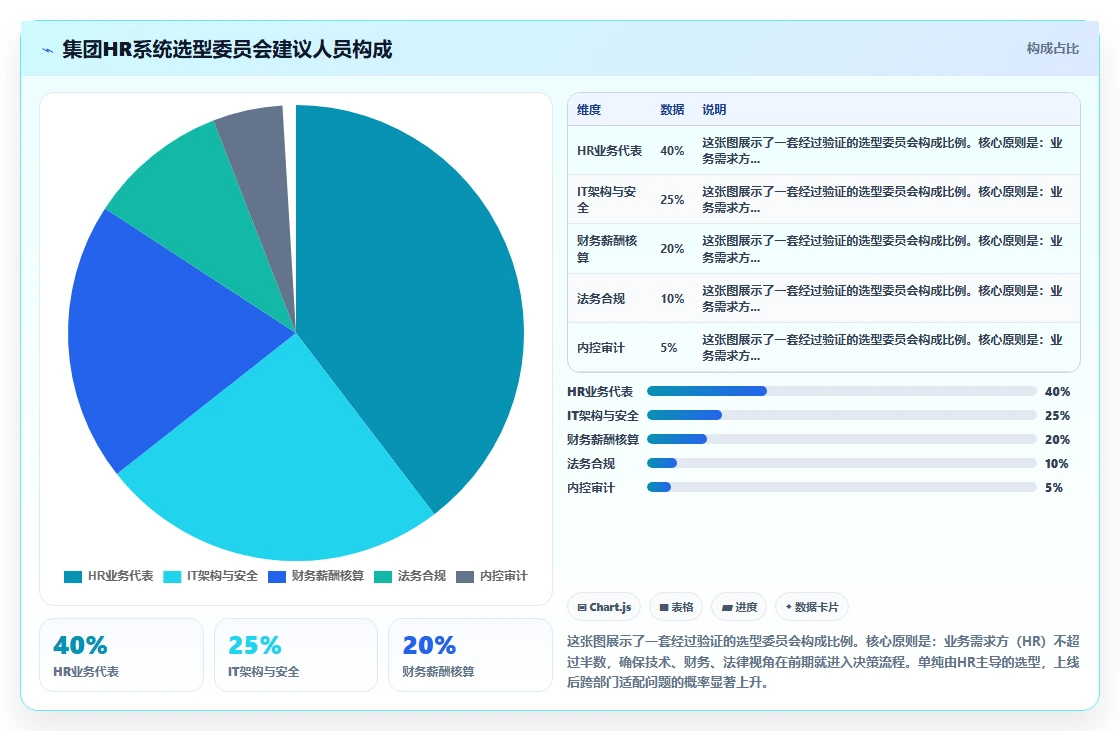Click the 25% value in the table

point(672,200)
